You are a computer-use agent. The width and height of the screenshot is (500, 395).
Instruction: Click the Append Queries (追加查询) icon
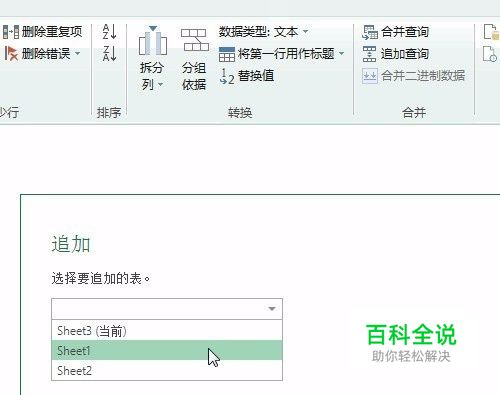tap(369, 54)
